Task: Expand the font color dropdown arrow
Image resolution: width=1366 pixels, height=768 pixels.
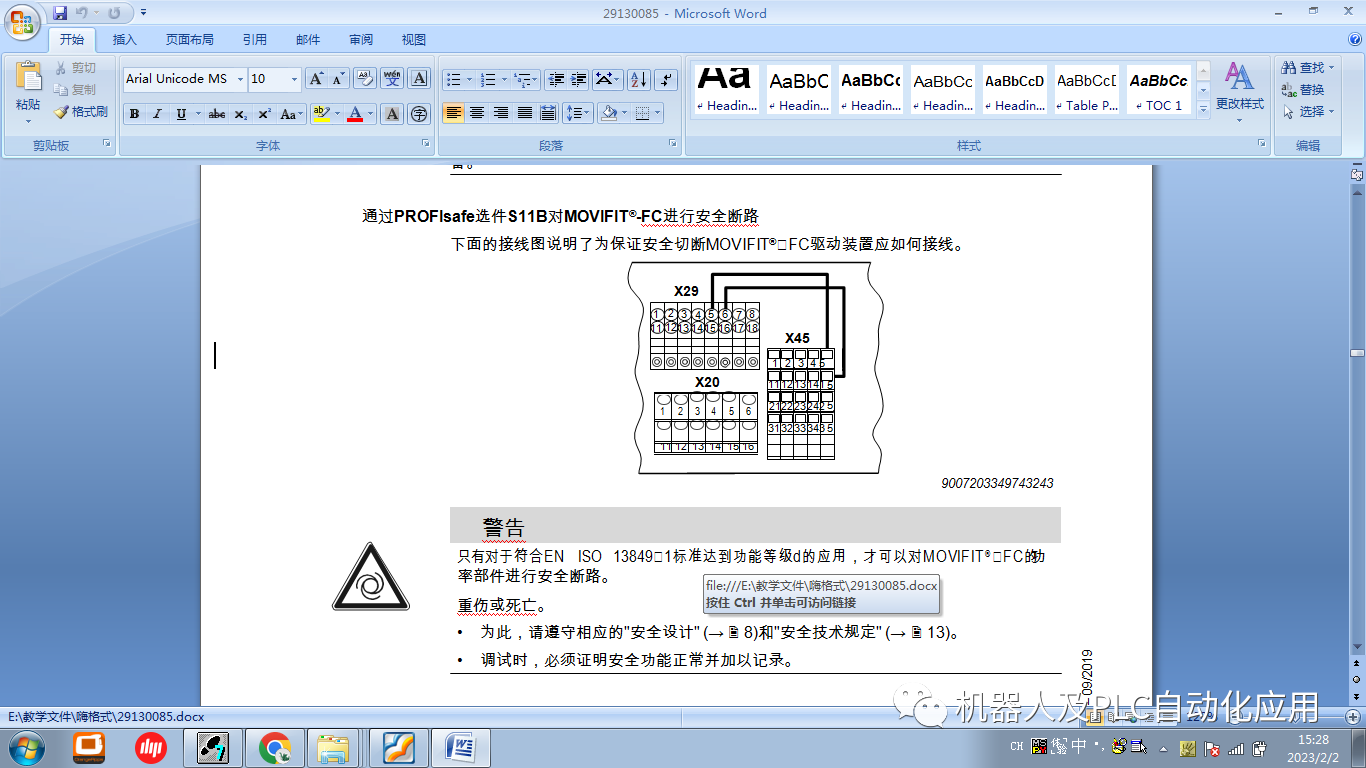Action: coord(369,114)
